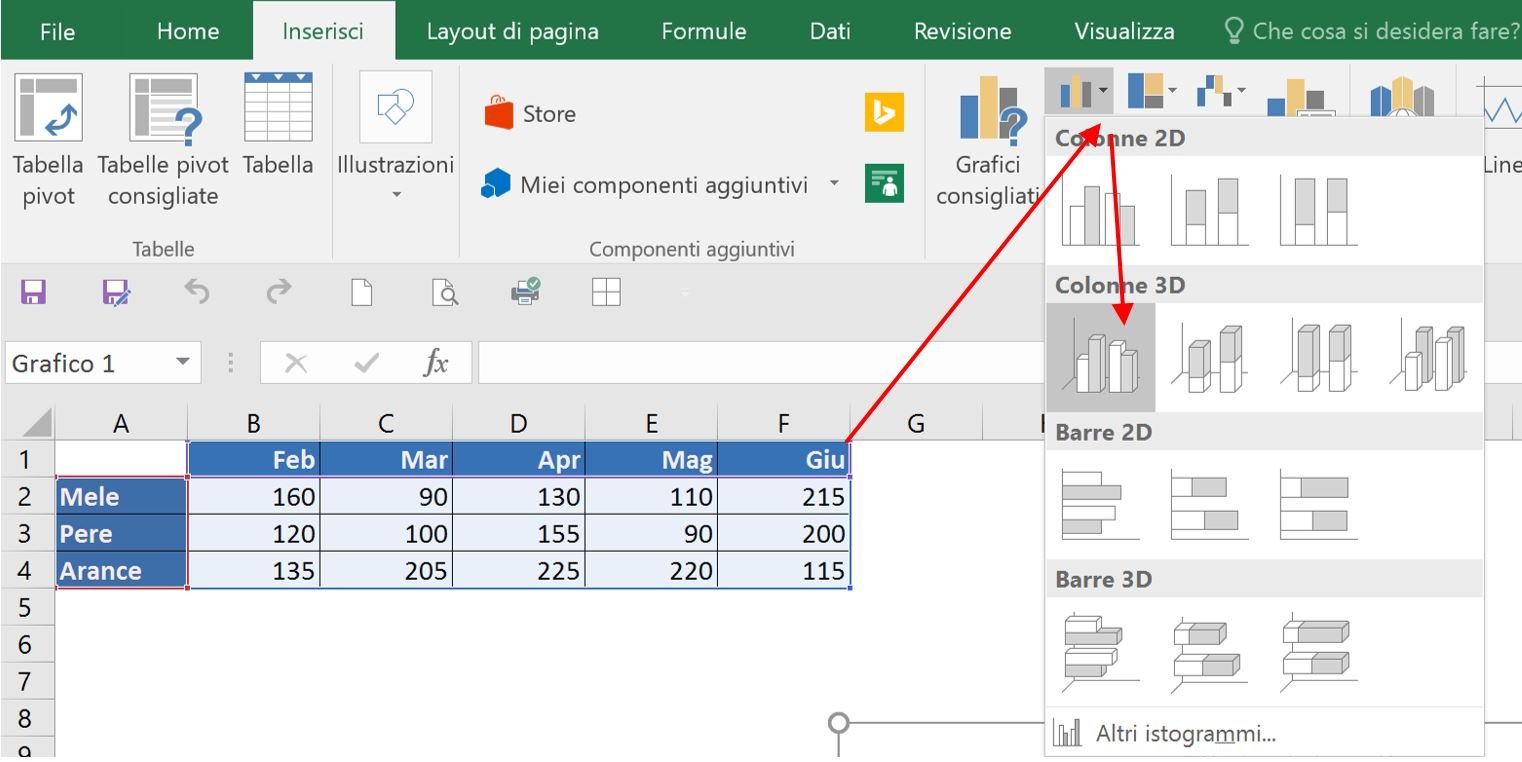
Task: Click the Tabella pivot button
Action: point(48,140)
